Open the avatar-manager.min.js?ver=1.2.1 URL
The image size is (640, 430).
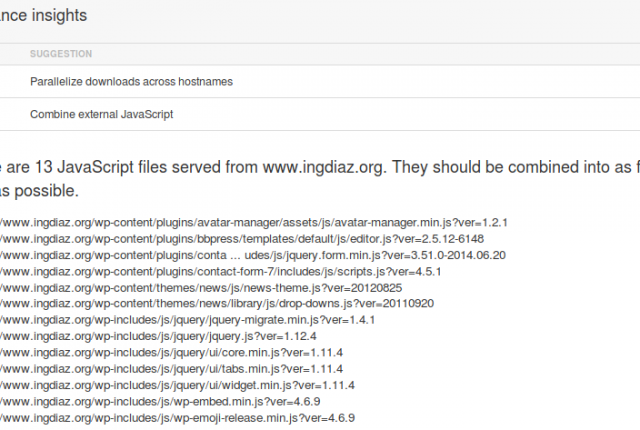(253, 223)
